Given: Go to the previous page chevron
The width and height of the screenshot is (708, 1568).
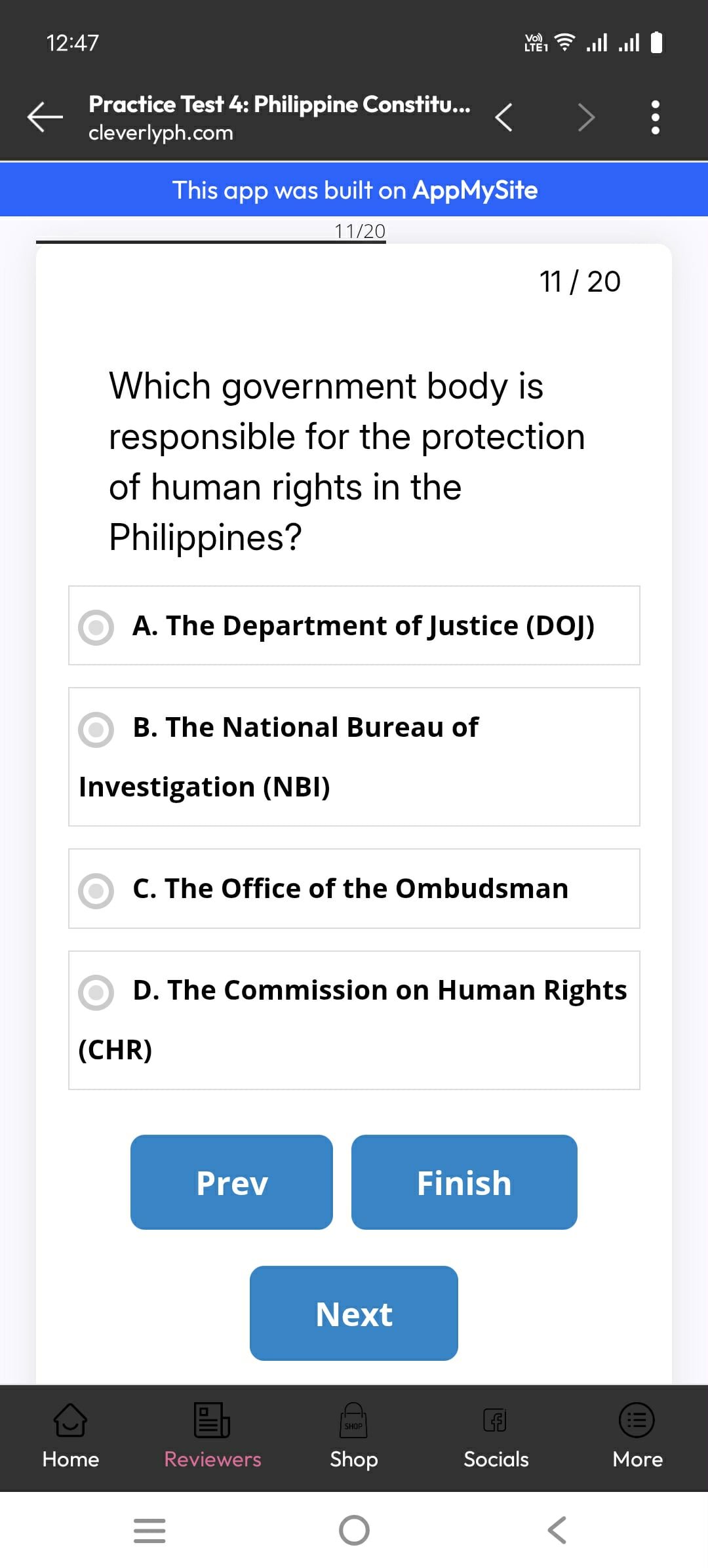Looking at the screenshot, I should 503,117.
